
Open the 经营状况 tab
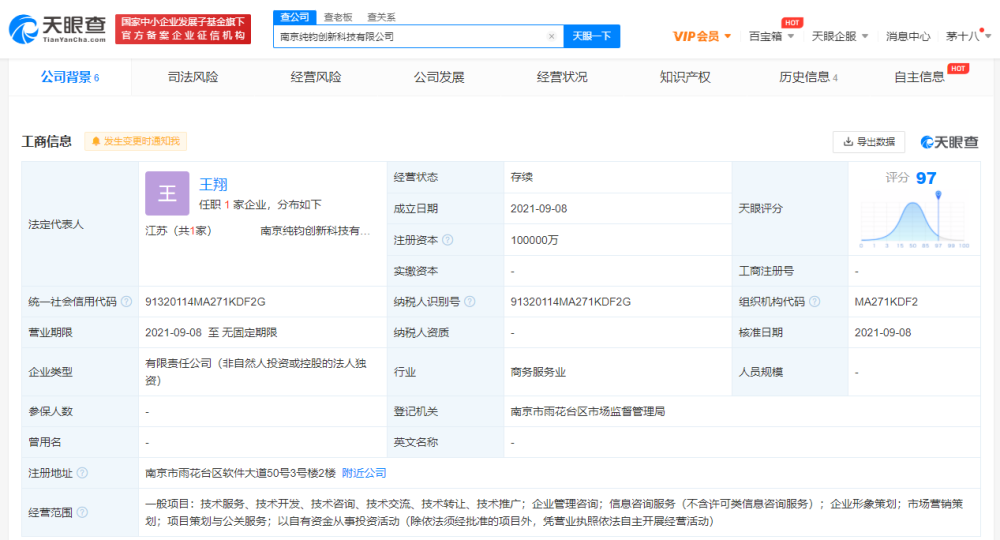[x=562, y=77]
